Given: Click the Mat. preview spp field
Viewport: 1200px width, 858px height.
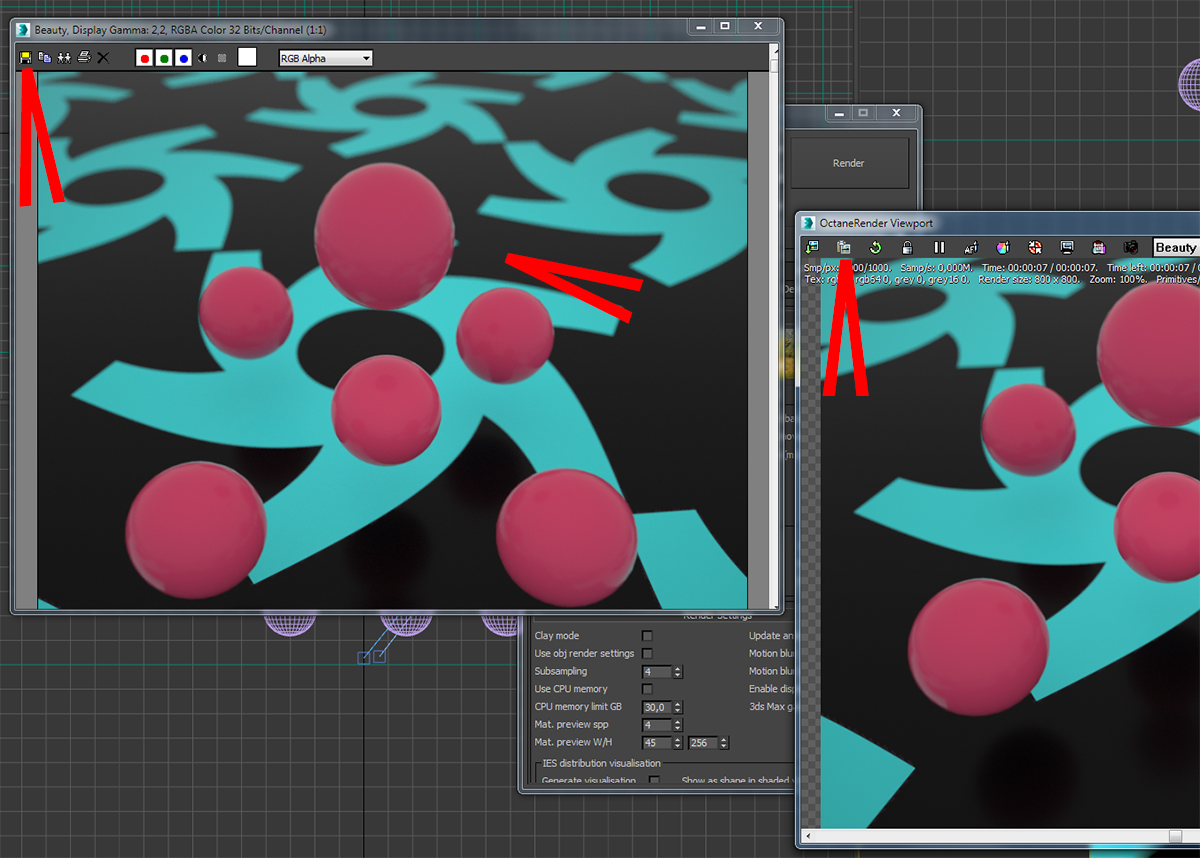Looking at the screenshot, I should (x=658, y=725).
